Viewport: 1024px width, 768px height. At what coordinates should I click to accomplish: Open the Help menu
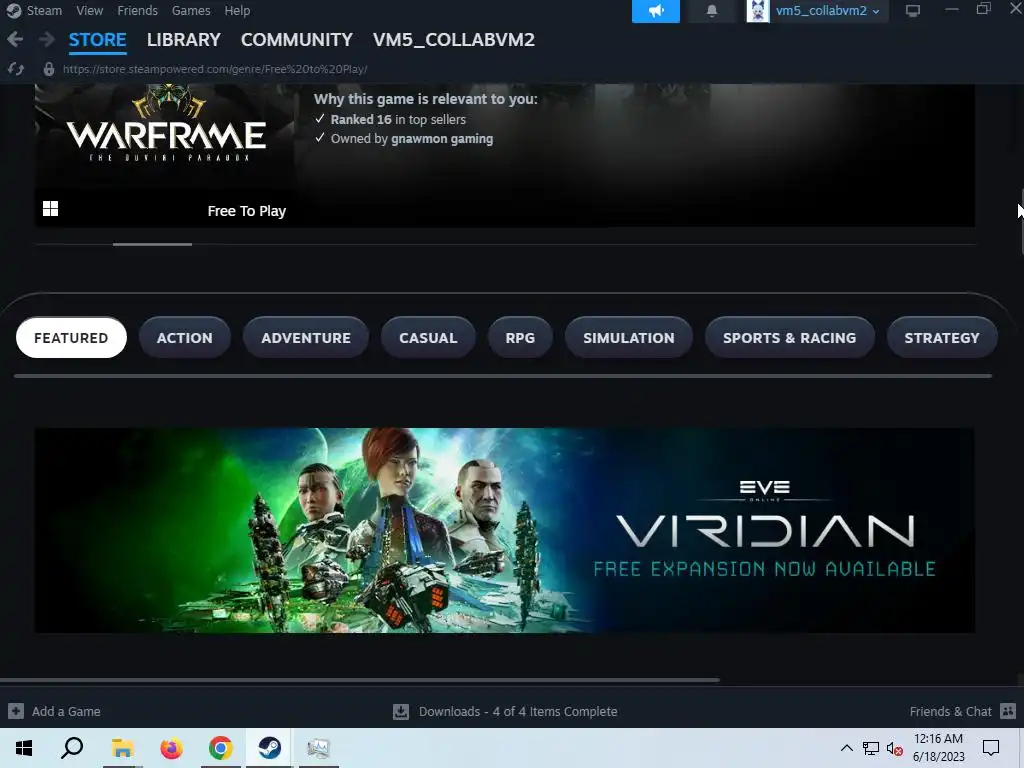point(237,10)
